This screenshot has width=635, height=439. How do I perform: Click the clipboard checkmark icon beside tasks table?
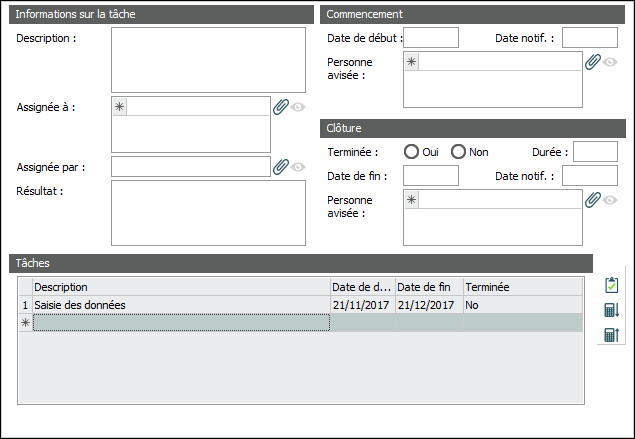611,286
